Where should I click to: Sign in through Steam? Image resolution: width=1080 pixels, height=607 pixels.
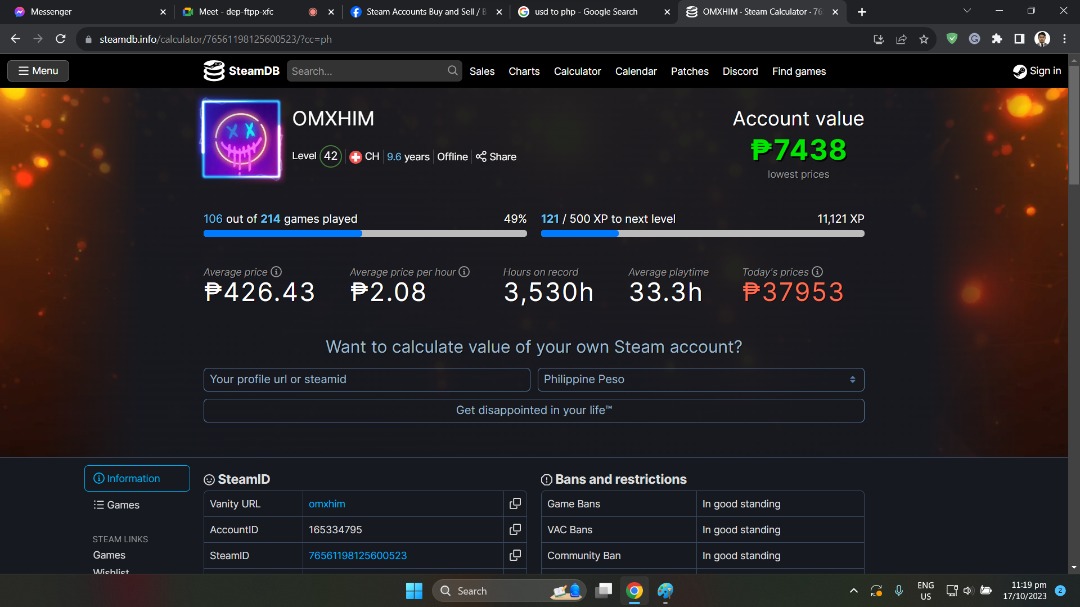[x=1037, y=71]
